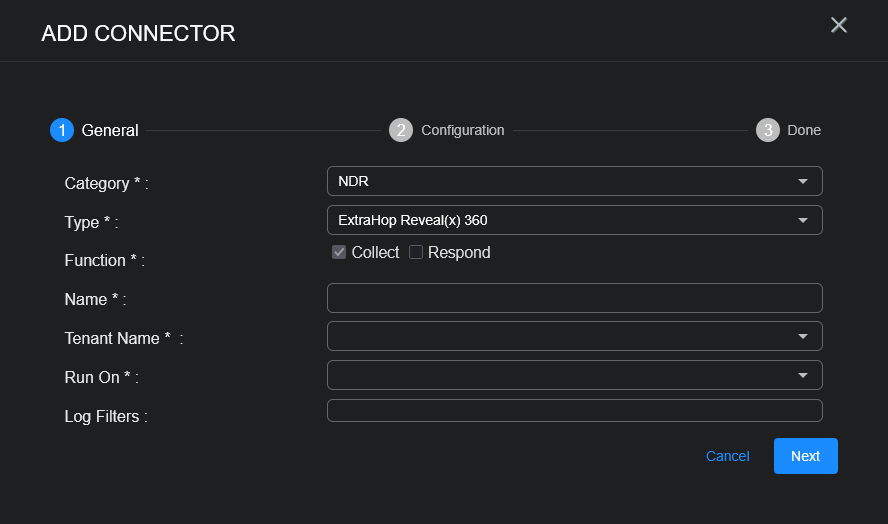Select the Configuration step label
This screenshot has height=524, width=888.
click(462, 130)
